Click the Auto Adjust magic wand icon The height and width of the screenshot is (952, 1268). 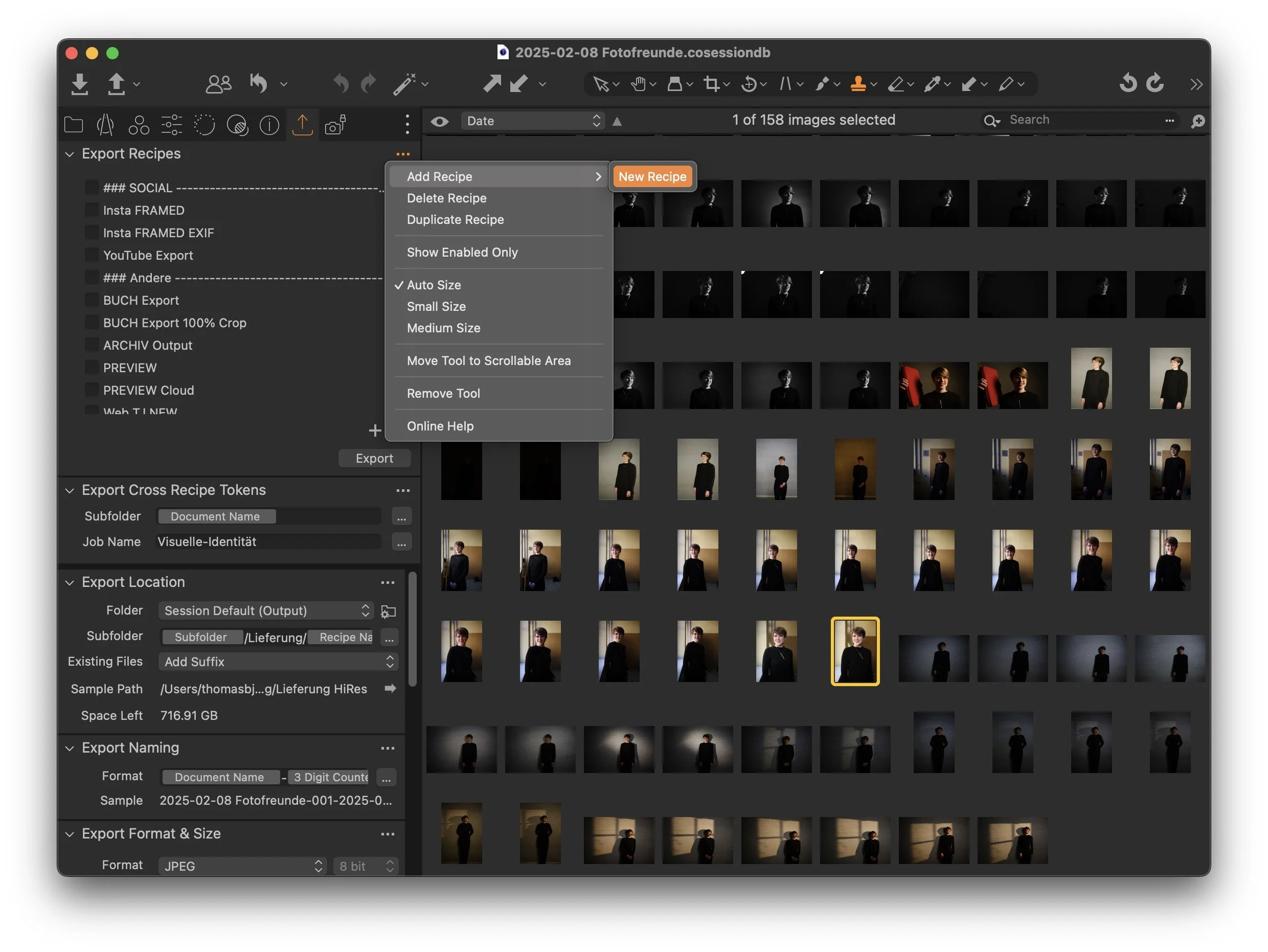click(x=404, y=84)
